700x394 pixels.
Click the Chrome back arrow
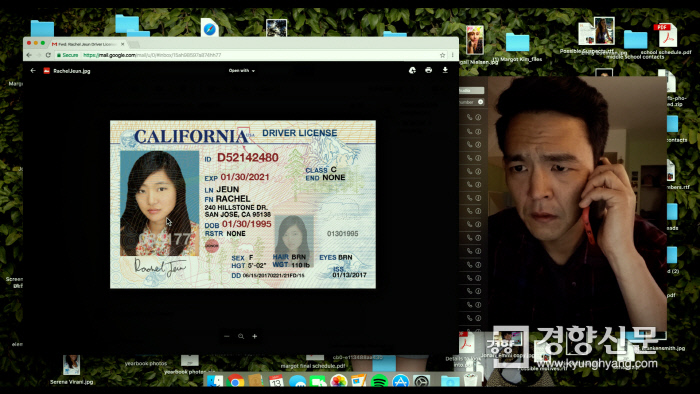pos(29,55)
